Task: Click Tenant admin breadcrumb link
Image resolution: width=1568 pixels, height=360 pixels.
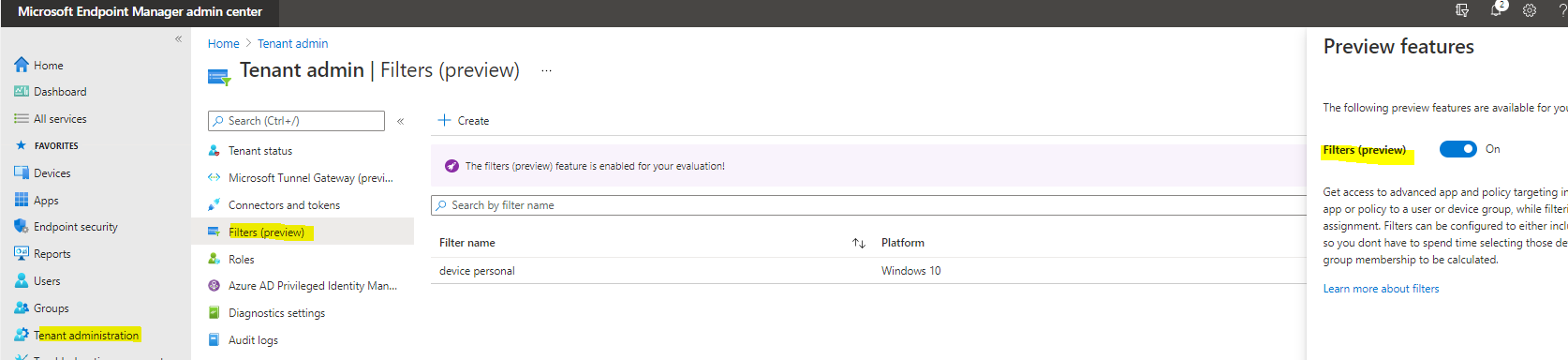Action: point(292,43)
